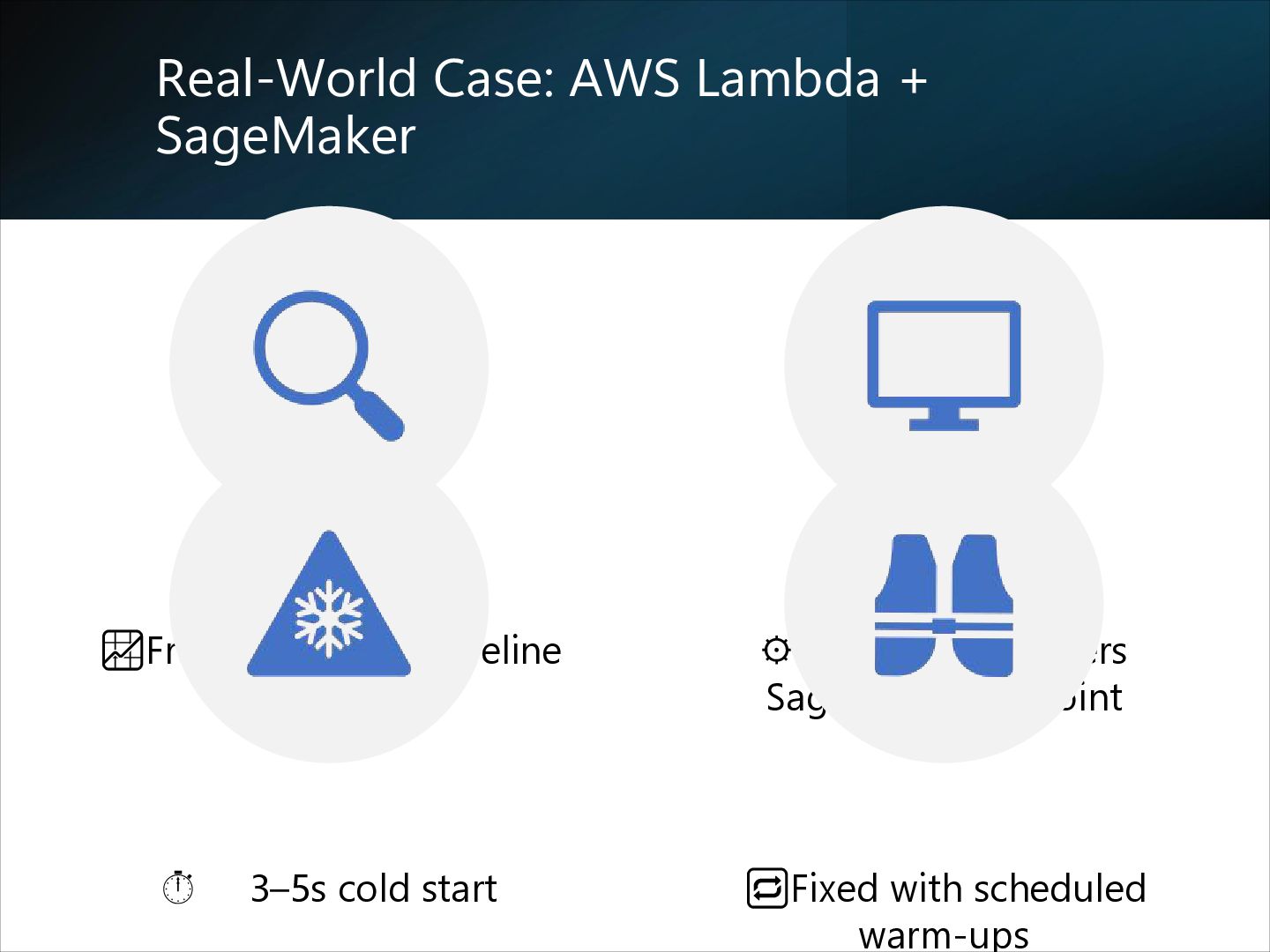The height and width of the screenshot is (952, 1270).
Task: Click the plus sign in the title
Action: coord(914,79)
